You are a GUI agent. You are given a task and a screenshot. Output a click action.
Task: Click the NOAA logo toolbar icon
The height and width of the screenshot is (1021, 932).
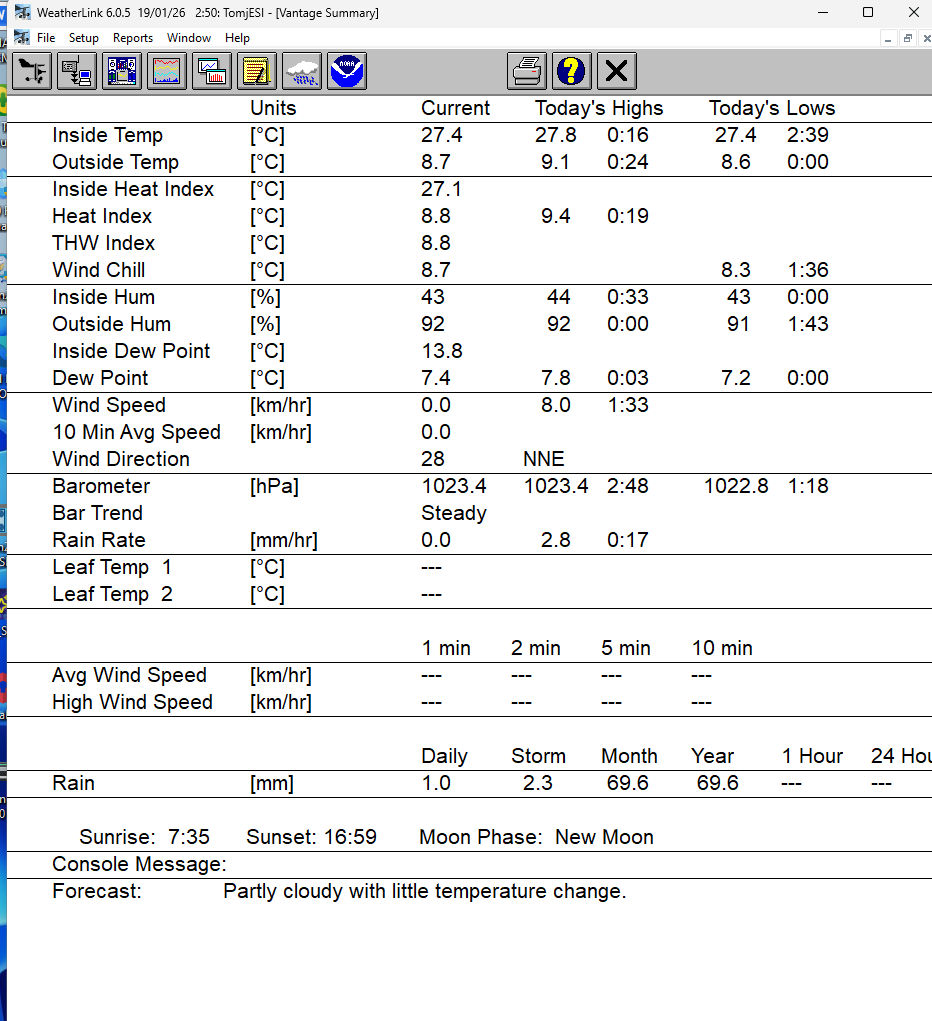pos(347,72)
